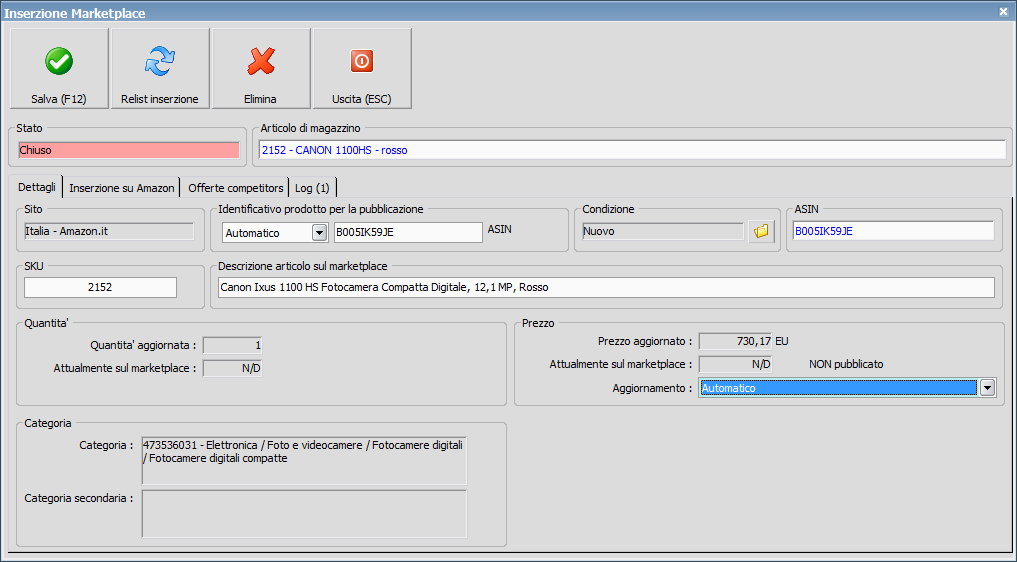Open the Offerte competitors tab

point(235,188)
